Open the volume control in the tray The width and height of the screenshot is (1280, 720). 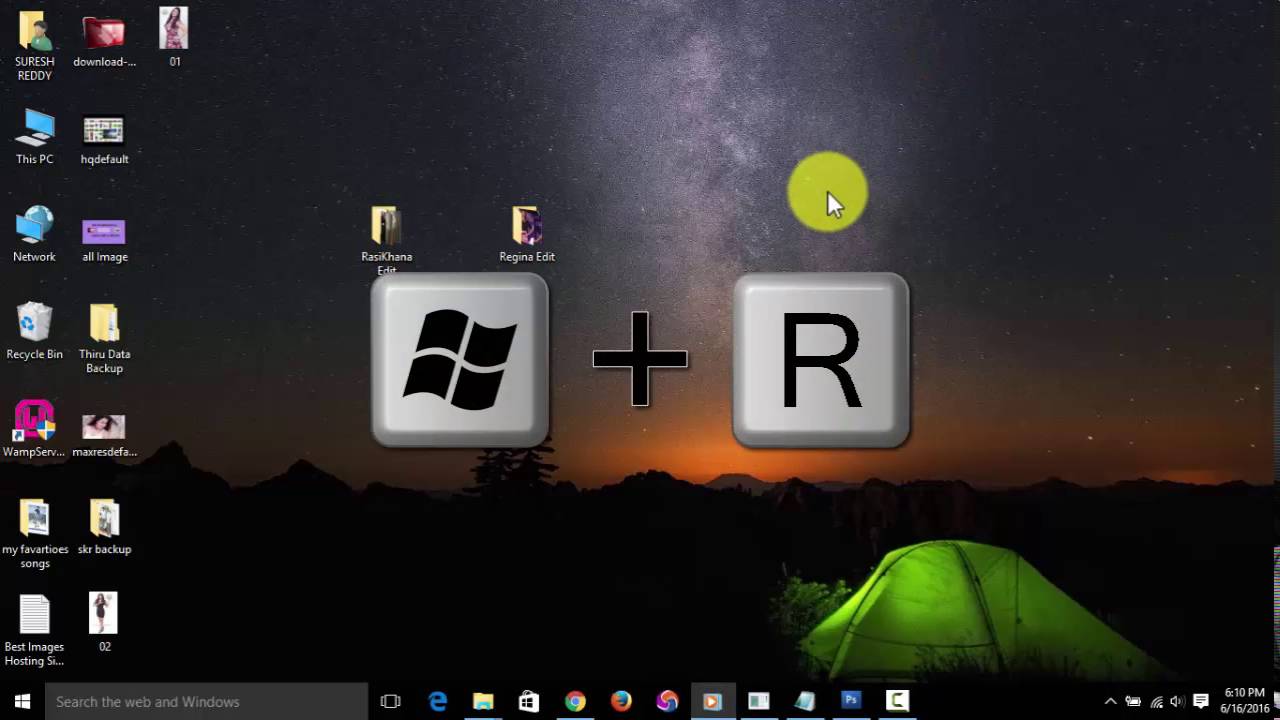1178,701
